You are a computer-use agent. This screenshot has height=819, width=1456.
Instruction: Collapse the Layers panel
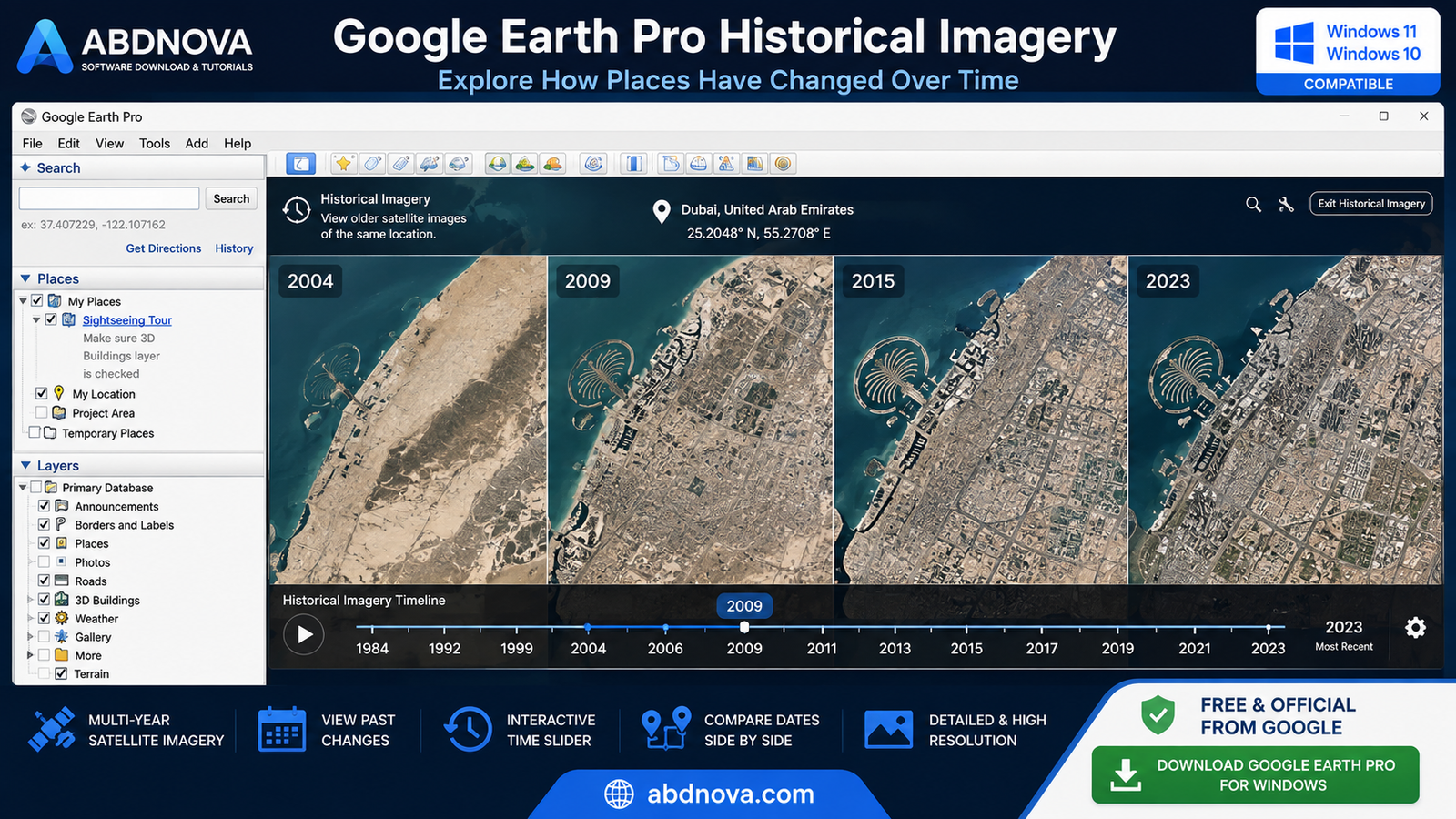(25, 465)
